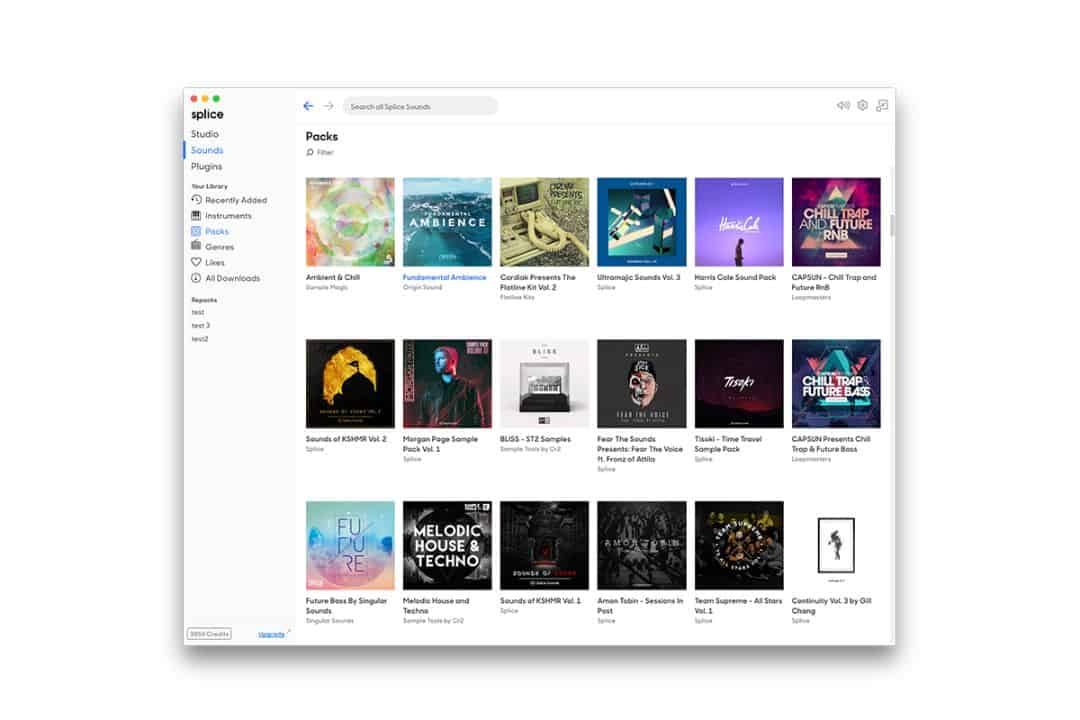Open the Plugins section
The image size is (1080, 720).
pos(207,167)
